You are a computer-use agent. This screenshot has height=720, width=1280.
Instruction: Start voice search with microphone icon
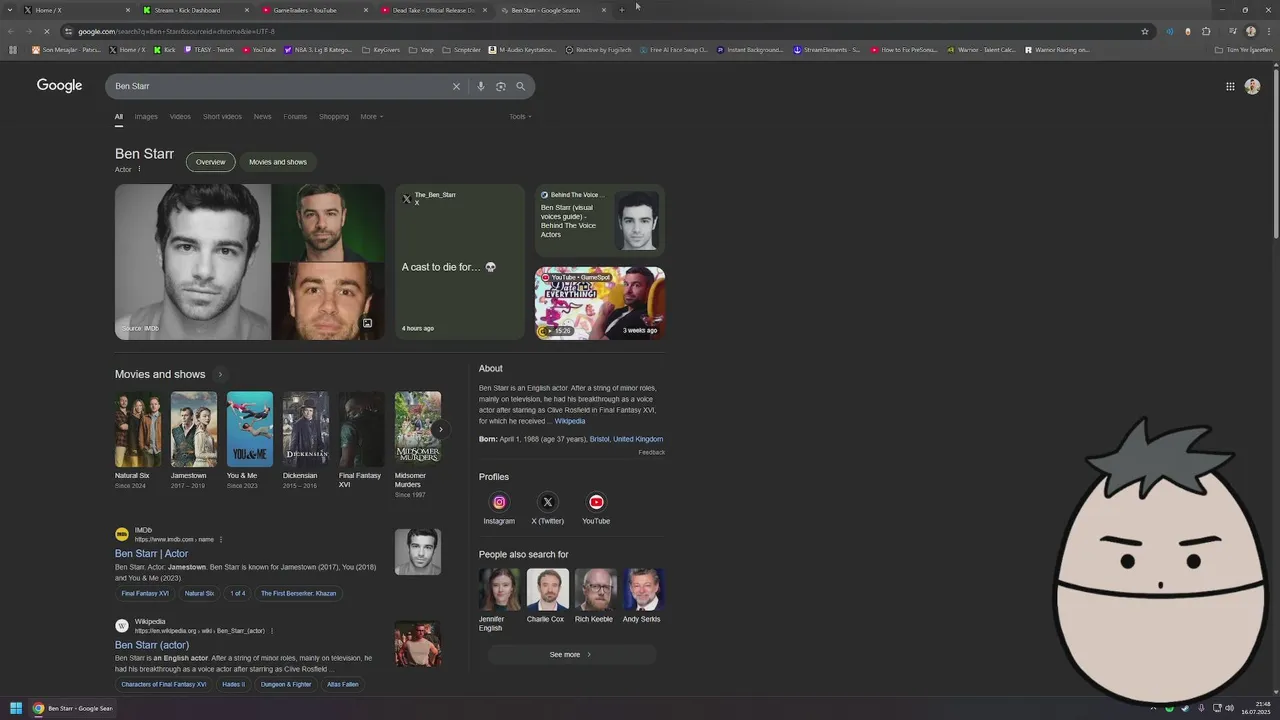tap(481, 86)
